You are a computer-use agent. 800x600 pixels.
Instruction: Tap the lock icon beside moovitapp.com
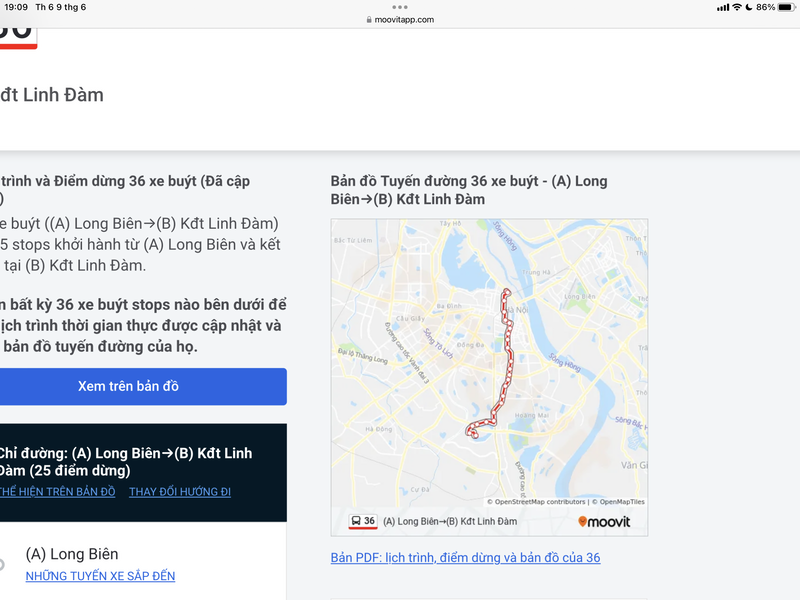coord(368,20)
